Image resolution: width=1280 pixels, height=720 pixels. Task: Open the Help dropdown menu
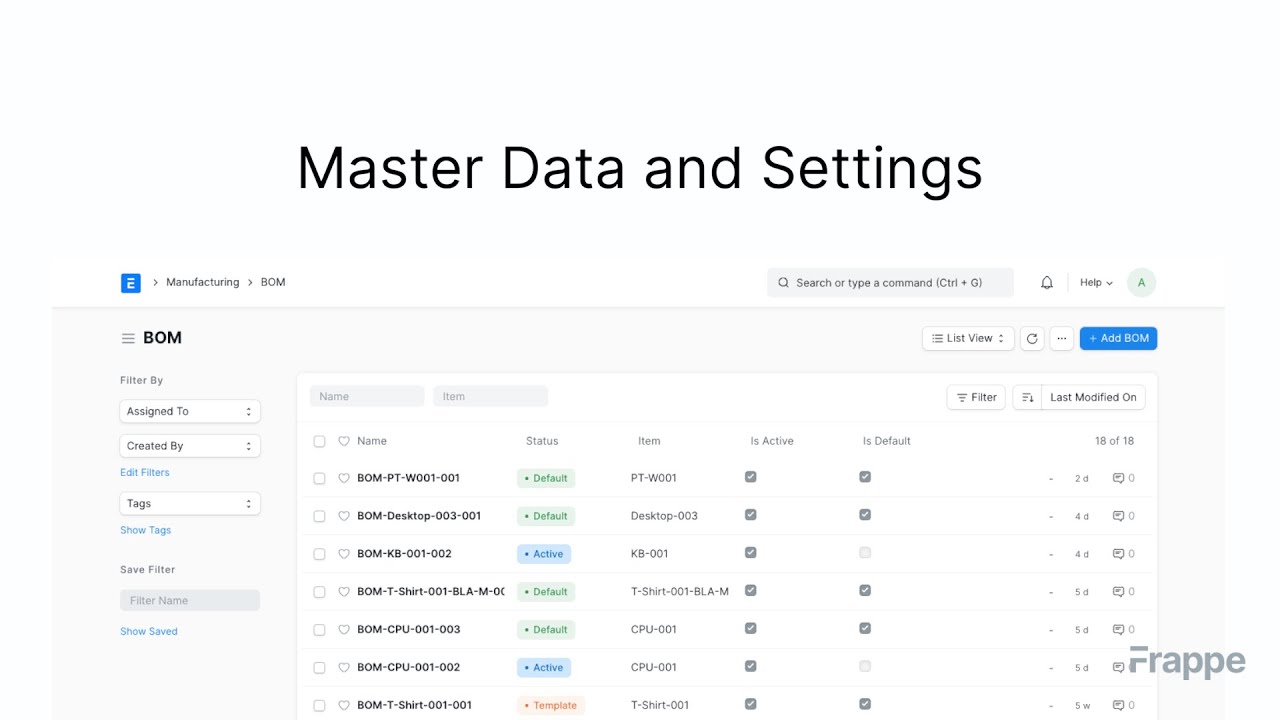(1096, 283)
